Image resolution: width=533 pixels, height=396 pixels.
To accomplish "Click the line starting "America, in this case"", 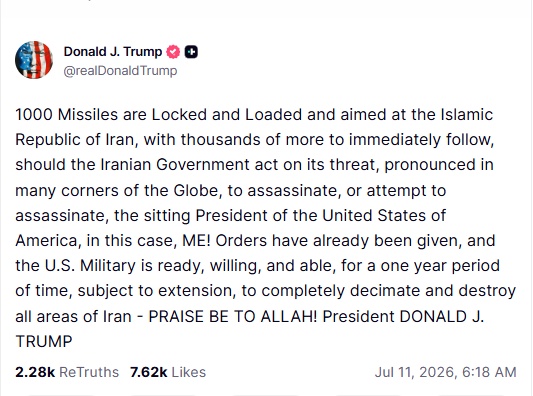I will click(x=255, y=241).
